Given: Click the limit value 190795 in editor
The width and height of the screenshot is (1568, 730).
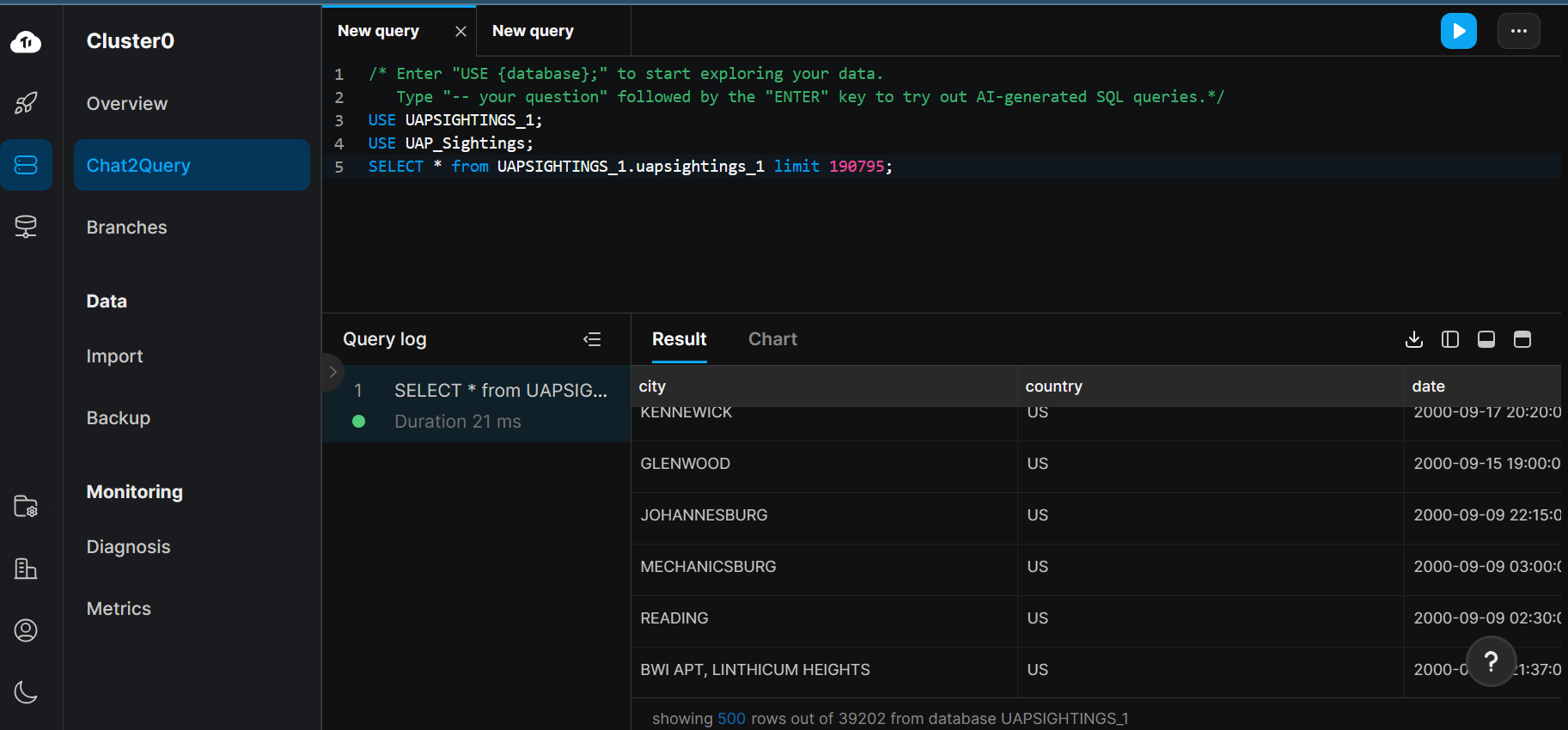Looking at the screenshot, I should pyautogui.click(x=857, y=167).
